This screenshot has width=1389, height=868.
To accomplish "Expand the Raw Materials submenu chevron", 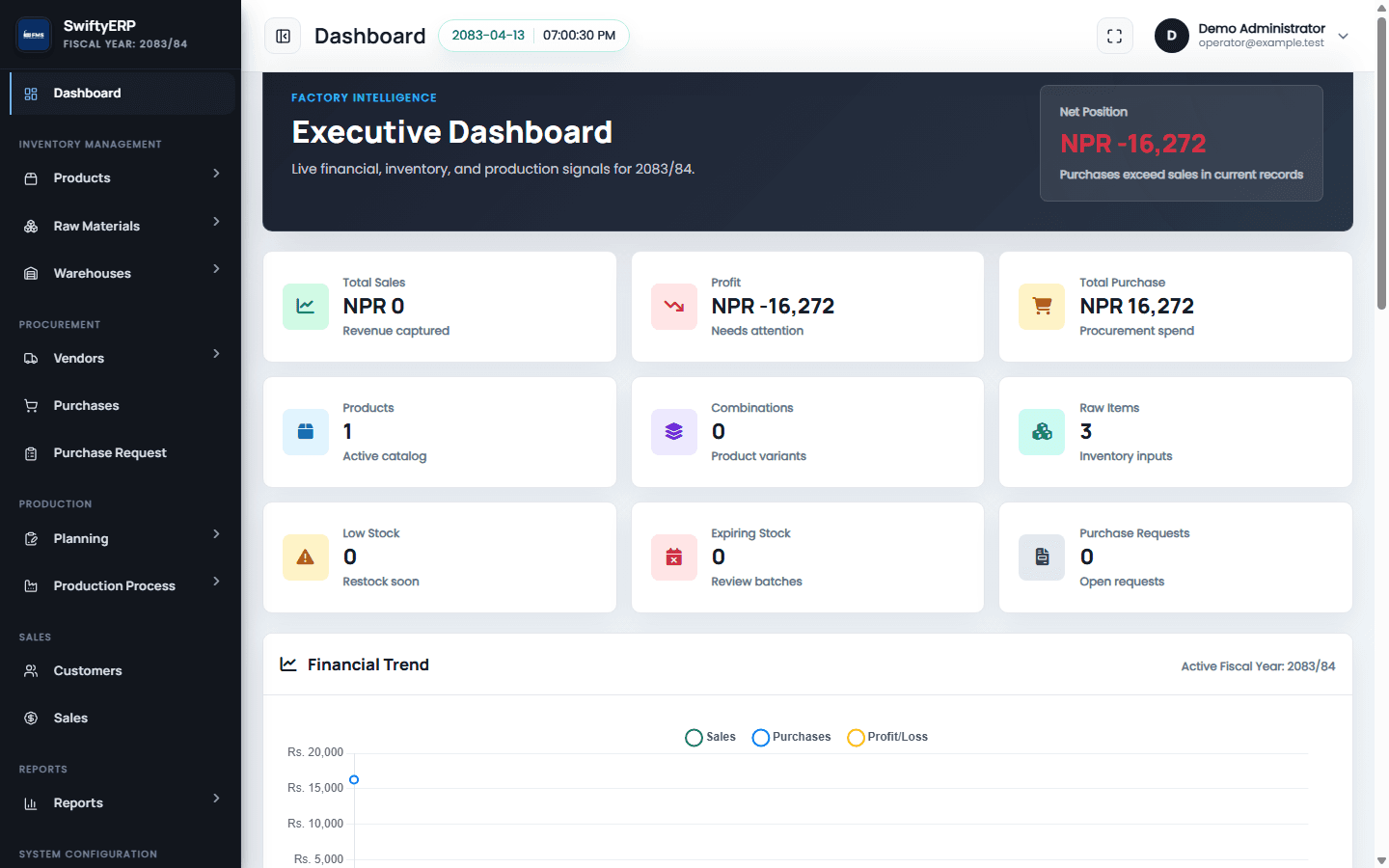I will (x=216, y=222).
